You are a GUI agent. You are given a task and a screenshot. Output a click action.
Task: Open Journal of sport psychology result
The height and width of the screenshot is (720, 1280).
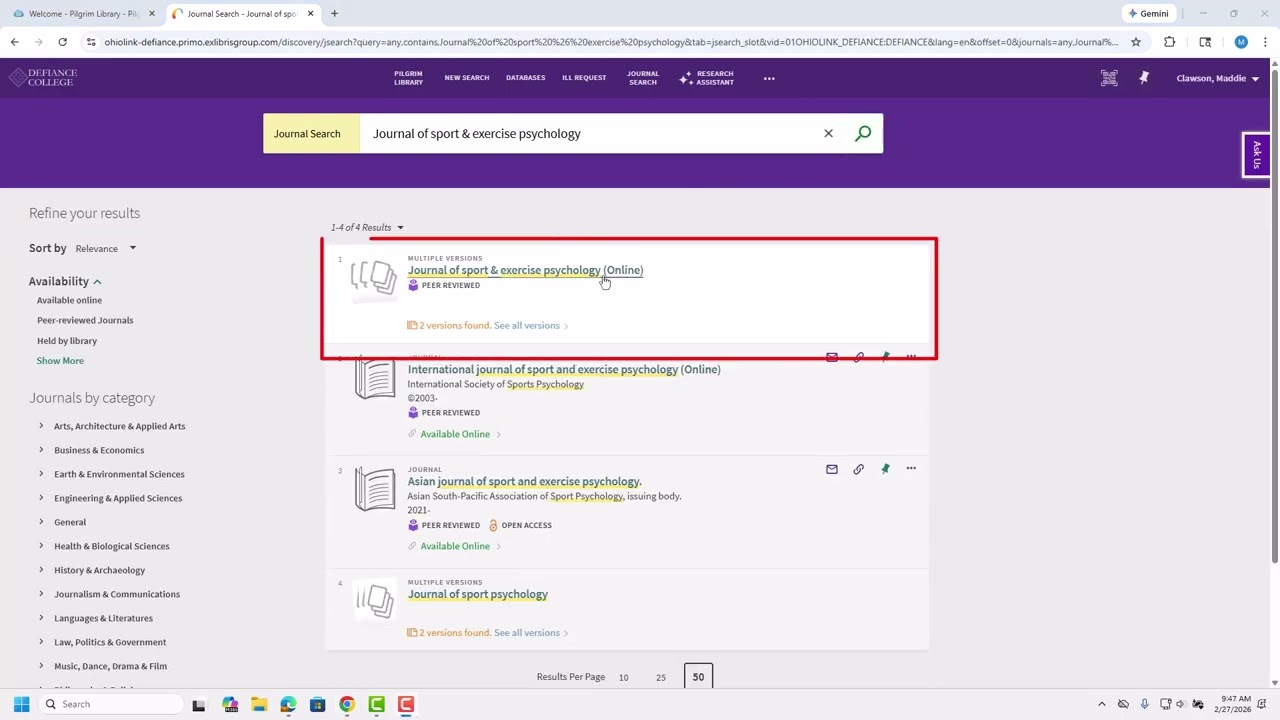(477, 594)
